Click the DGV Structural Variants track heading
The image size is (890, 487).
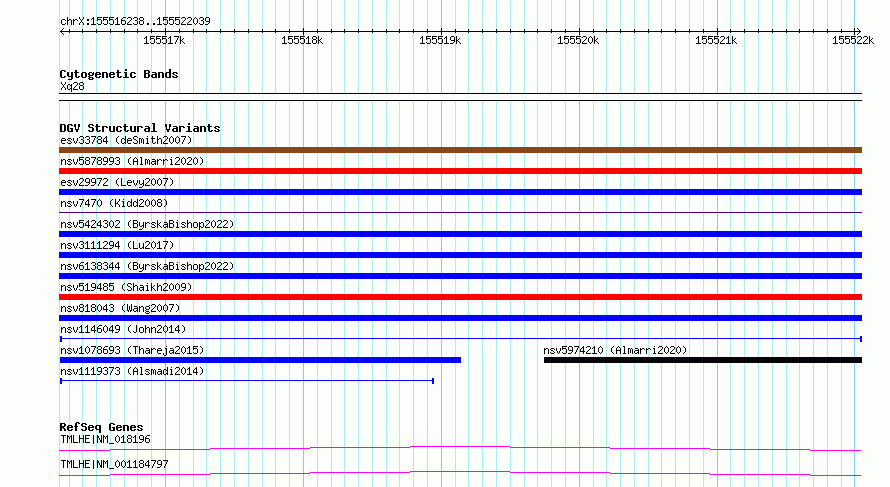click(140, 128)
